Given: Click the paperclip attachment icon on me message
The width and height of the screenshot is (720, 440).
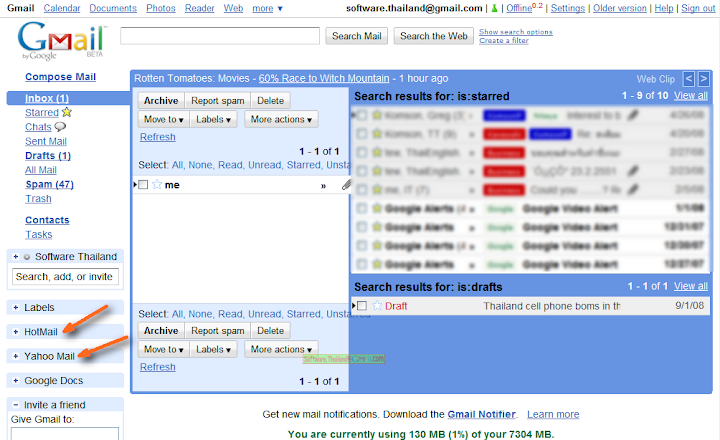Looking at the screenshot, I should [x=346, y=185].
